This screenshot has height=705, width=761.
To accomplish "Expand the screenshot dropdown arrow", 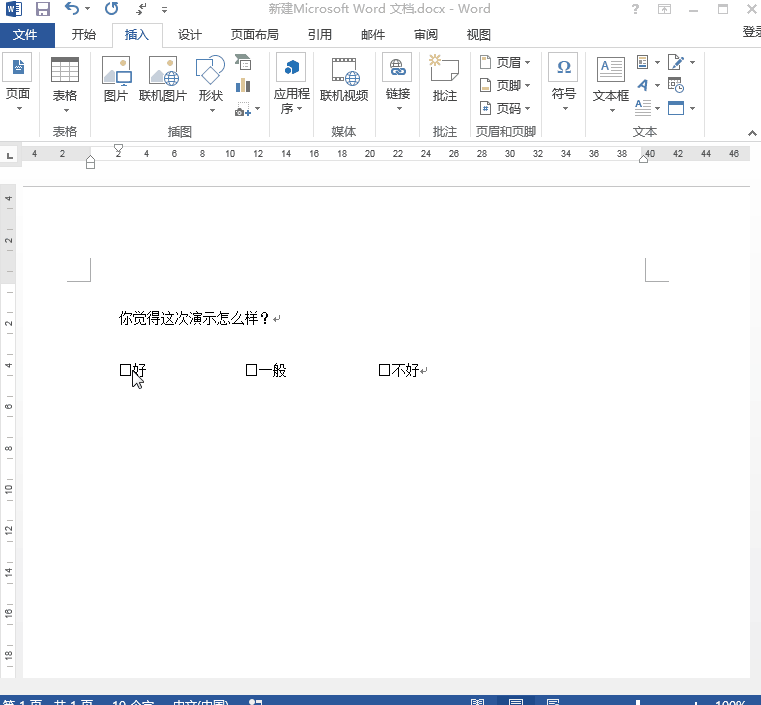I will [x=257, y=109].
